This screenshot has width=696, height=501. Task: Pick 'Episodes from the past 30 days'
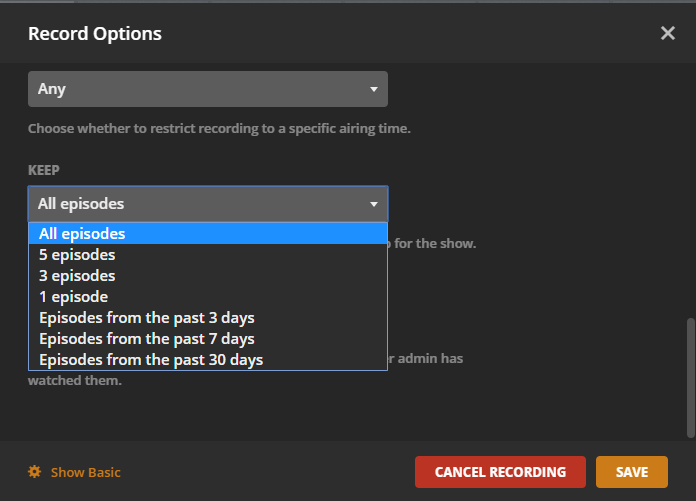151,360
